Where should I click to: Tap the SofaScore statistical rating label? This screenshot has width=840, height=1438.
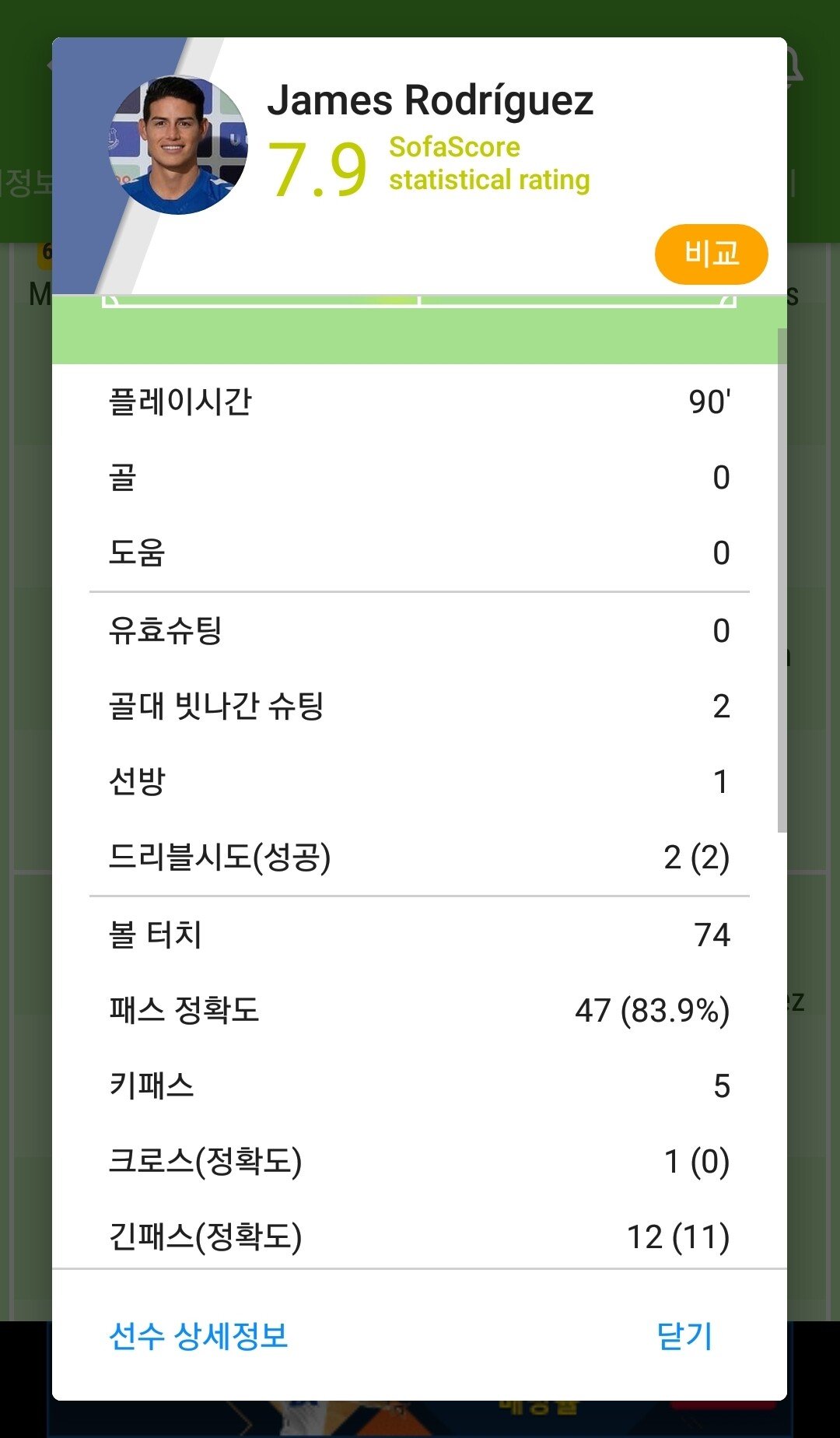[x=489, y=163]
